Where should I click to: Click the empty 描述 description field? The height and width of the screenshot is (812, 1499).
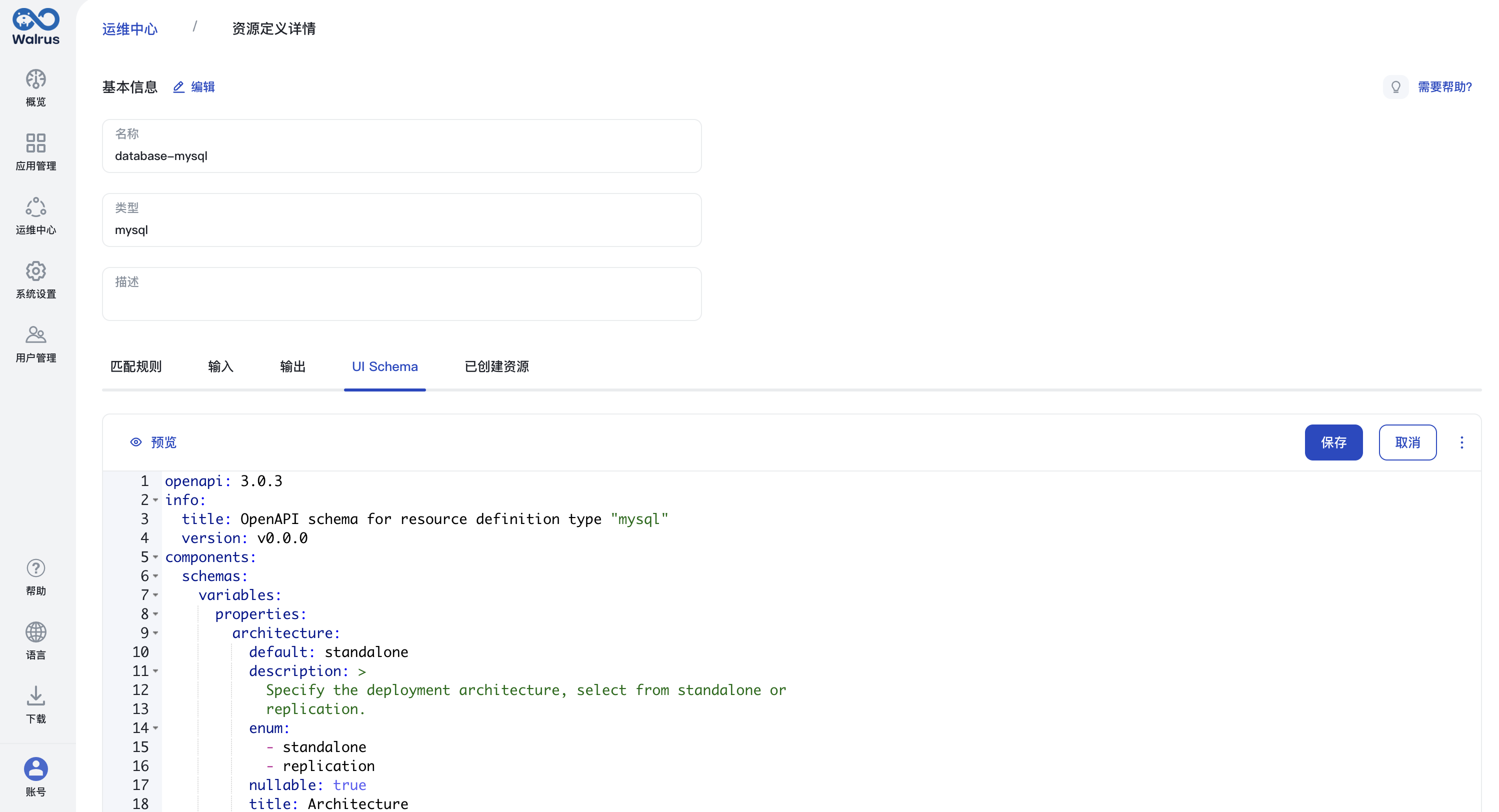pyautogui.click(x=401, y=294)
